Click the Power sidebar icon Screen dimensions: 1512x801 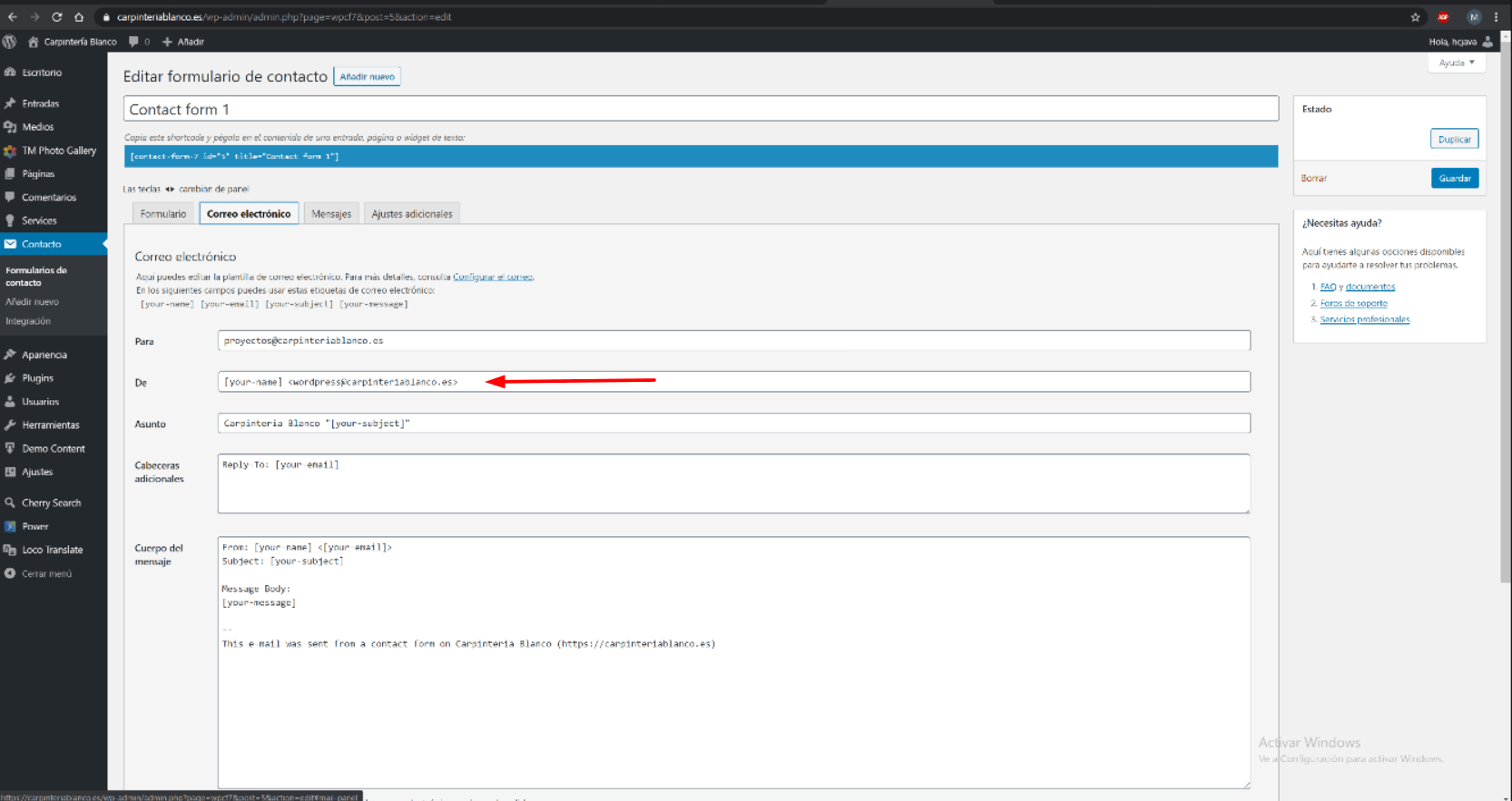pos(10,526)
